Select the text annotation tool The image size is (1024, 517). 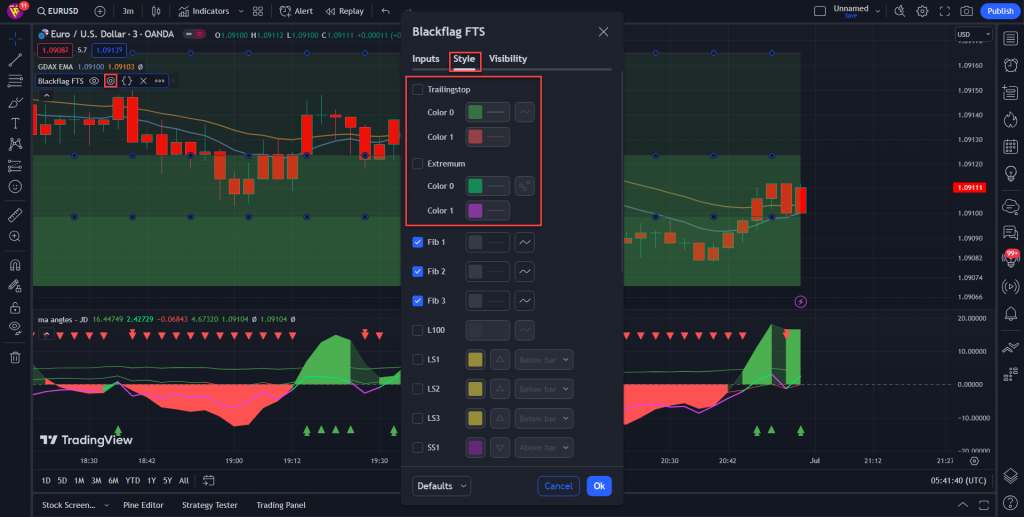(x=15, y=123)
